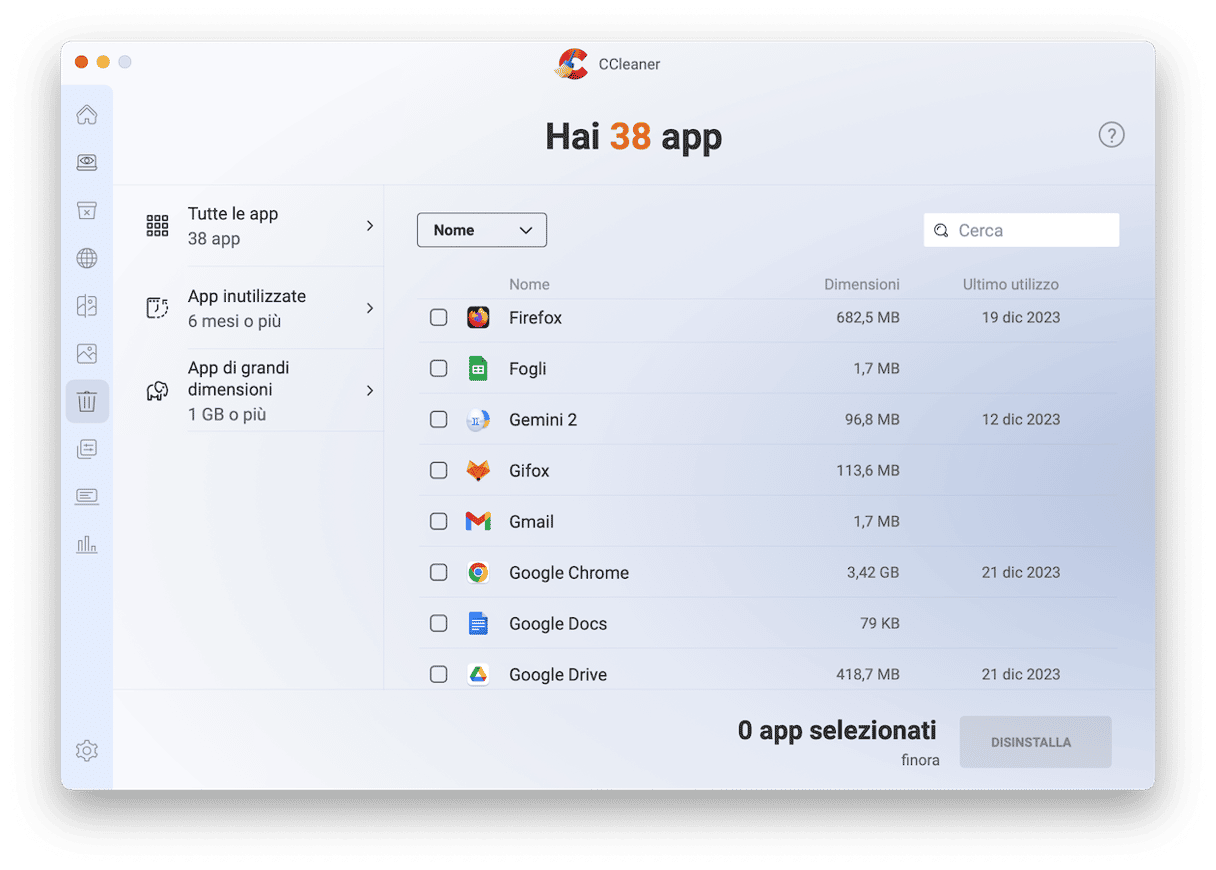Click the text-lines screen icon in sidebar
This screenshot has height=870, width=1216.
pos(87,497)
